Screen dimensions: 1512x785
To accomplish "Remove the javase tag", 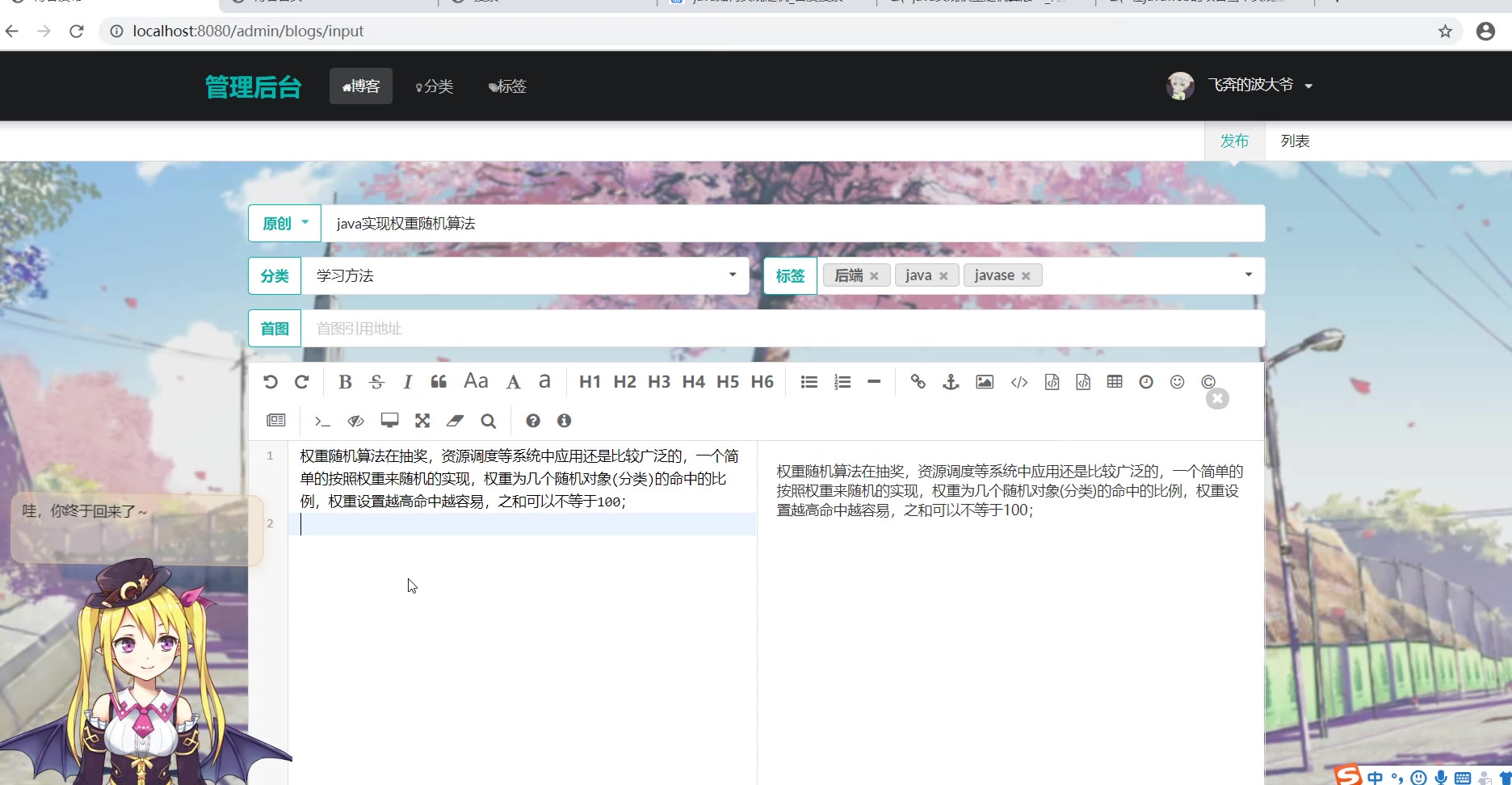I will click(x=1026, y=276).
